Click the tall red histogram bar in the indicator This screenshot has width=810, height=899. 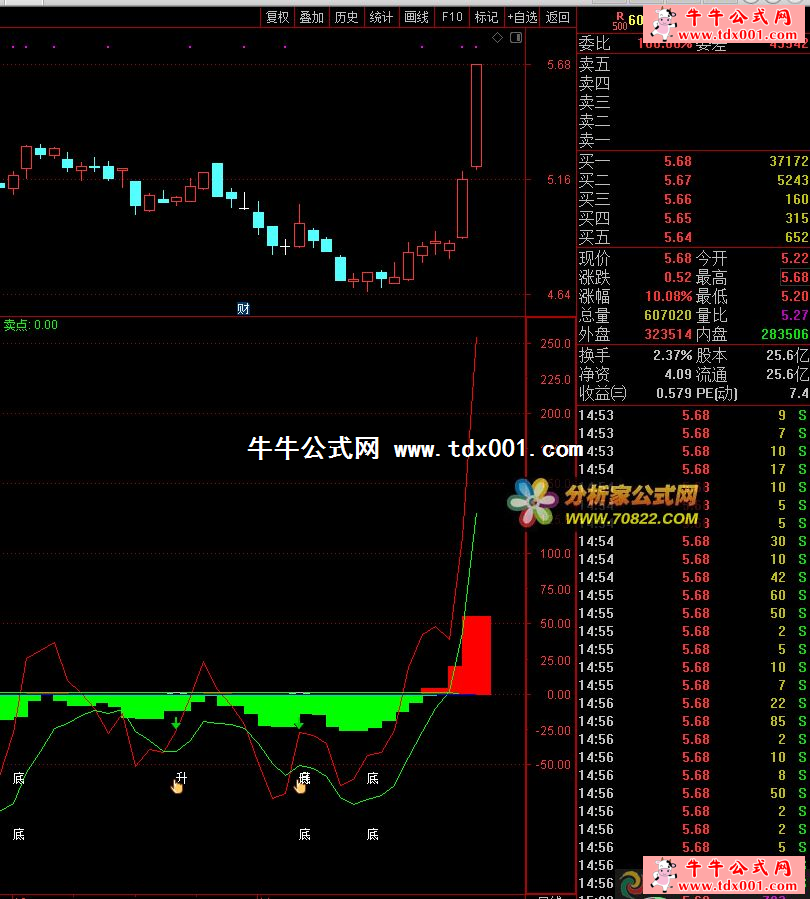coord(477,655)
